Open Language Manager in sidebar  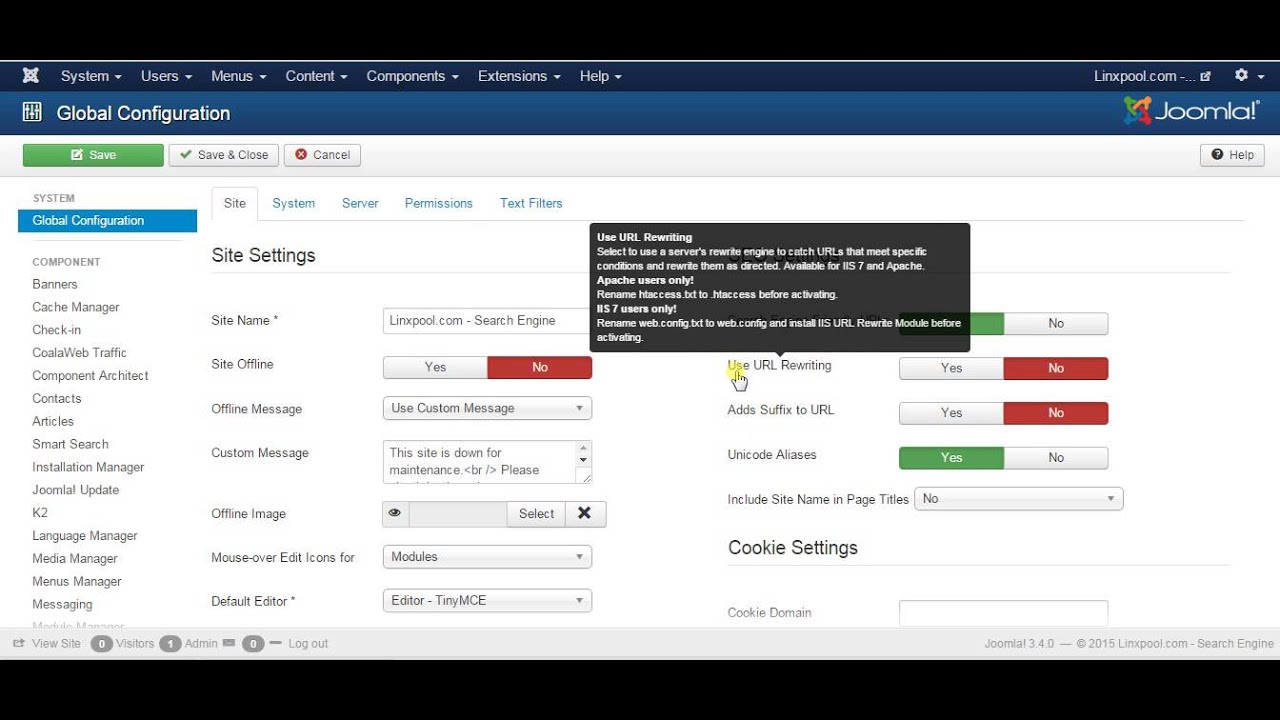[85, 536]
